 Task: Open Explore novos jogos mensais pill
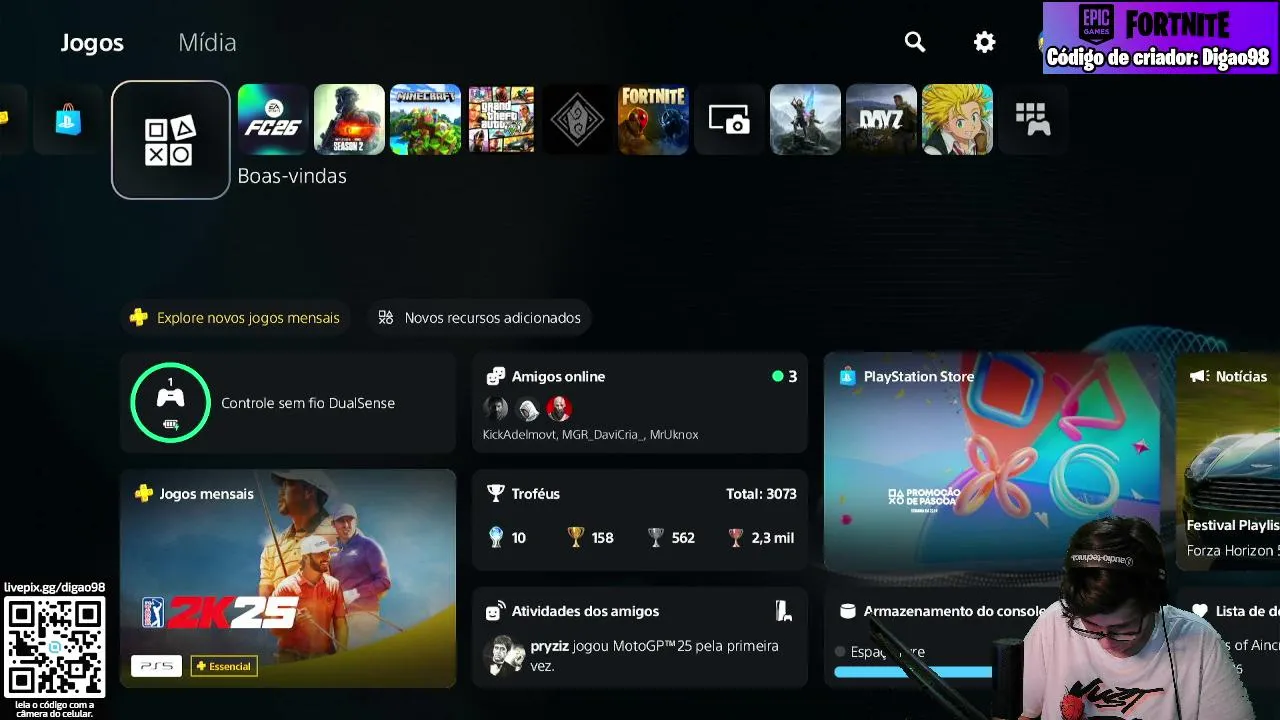(x=235, y=318)
